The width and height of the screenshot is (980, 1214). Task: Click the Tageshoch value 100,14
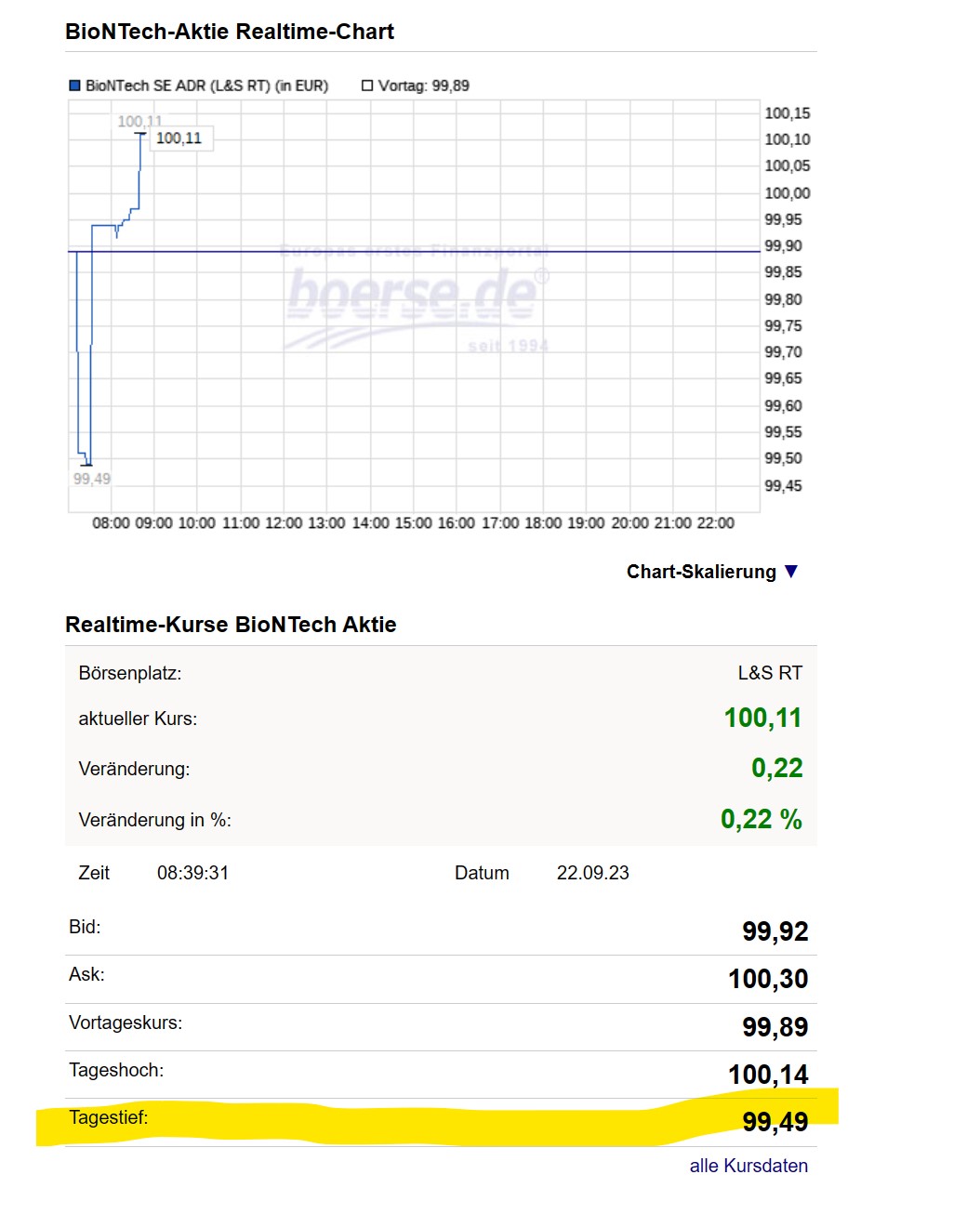pyautogui.click(x=768, y=1075)
